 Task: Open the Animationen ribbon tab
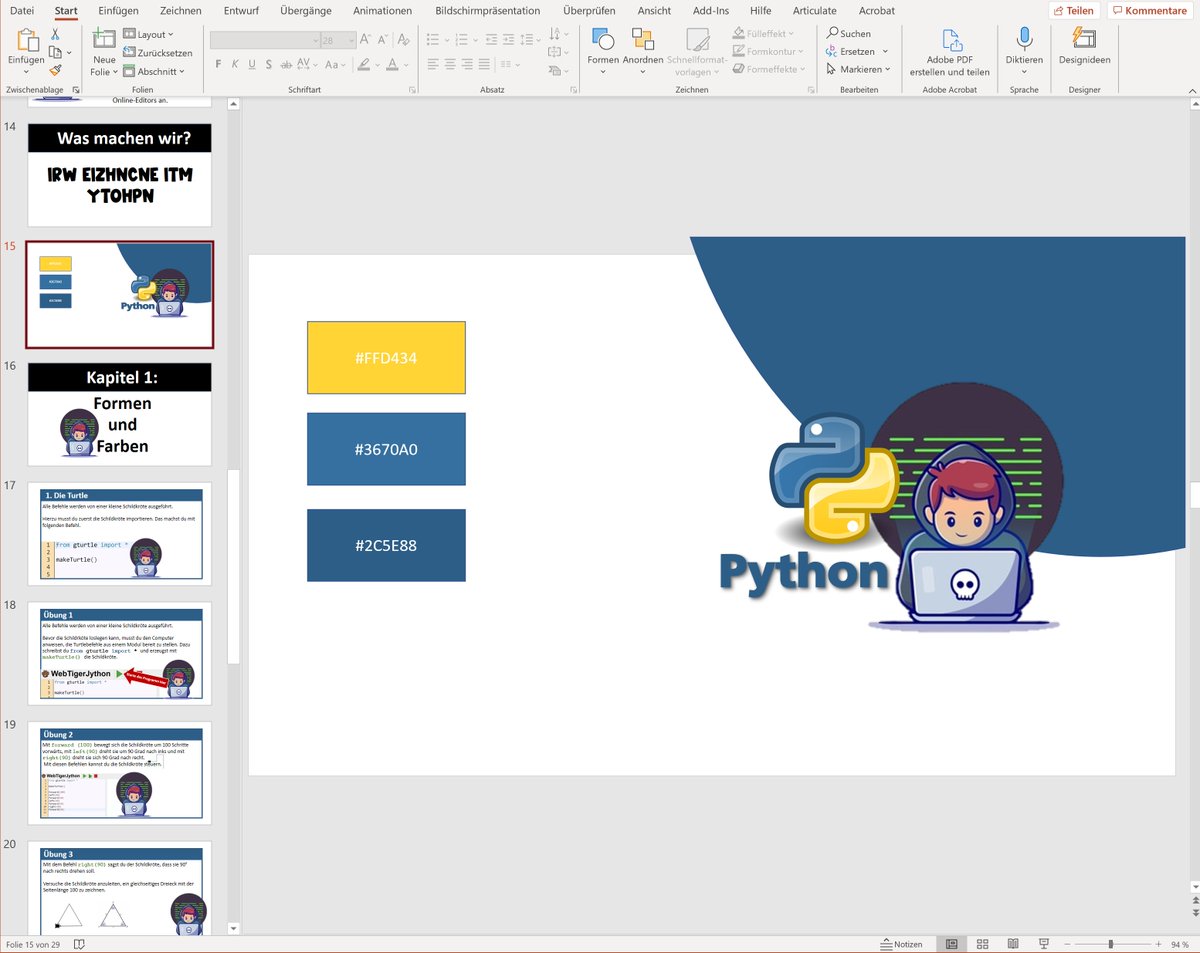coord(383,11)
